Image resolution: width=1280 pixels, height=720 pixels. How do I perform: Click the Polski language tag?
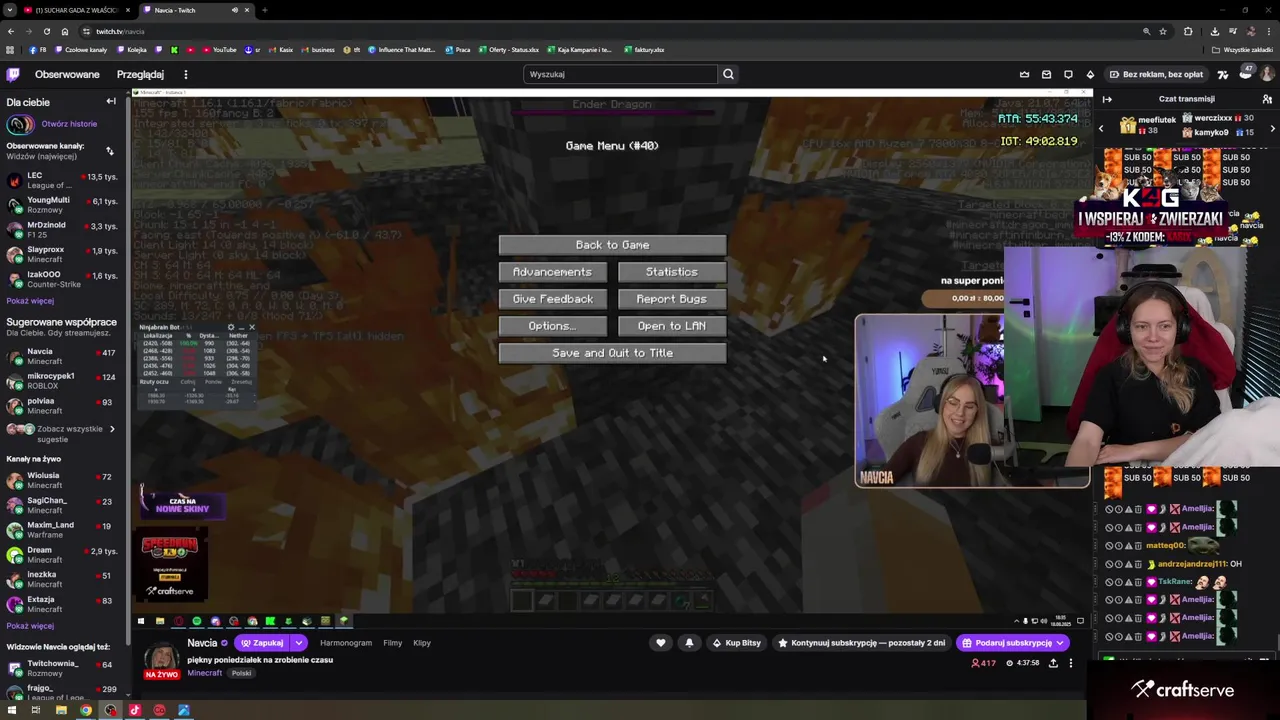(242, 673)
